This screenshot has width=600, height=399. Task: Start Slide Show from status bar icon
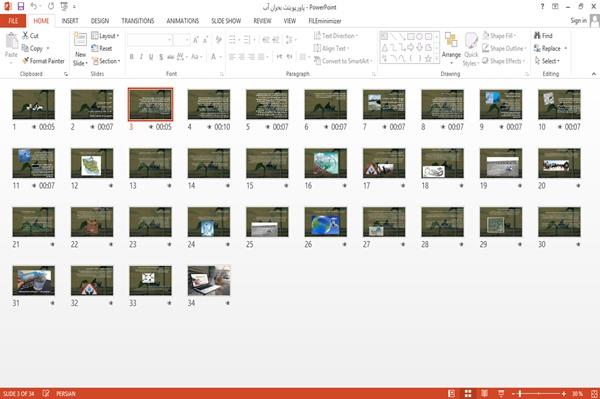coord(501,393)
